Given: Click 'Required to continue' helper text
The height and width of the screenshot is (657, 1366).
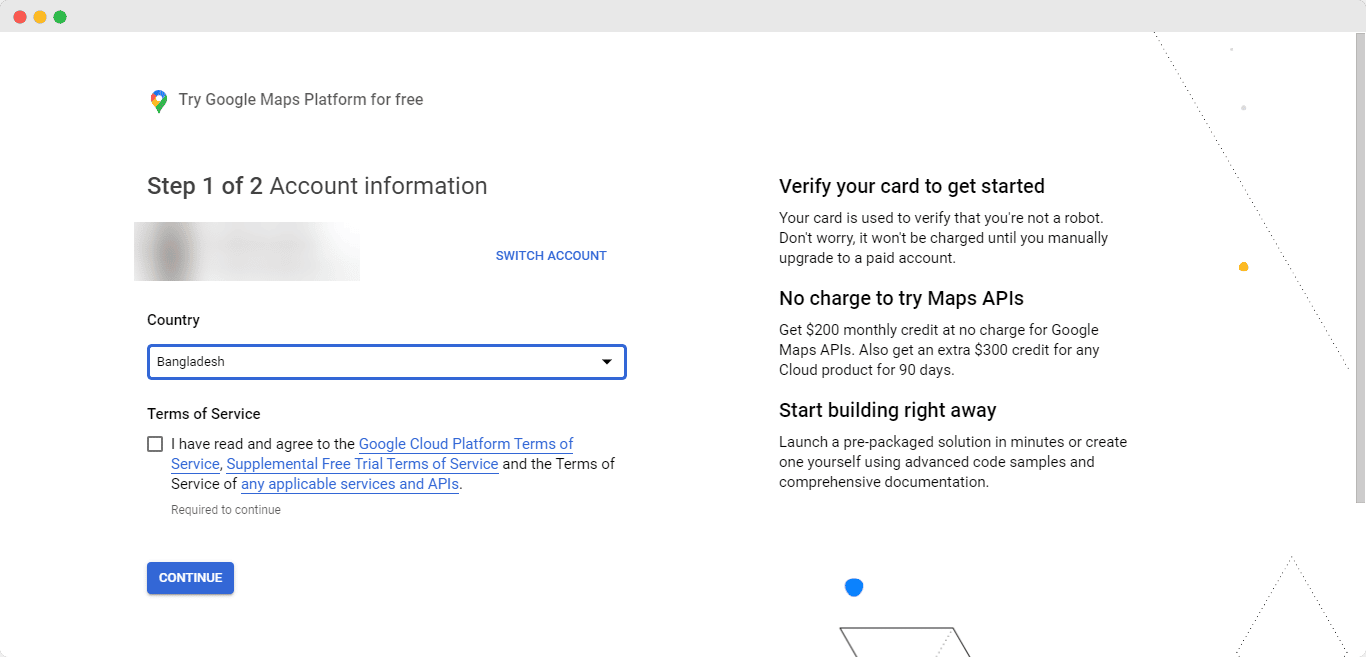Looking at the screenshot, I should tap(226, 510).
